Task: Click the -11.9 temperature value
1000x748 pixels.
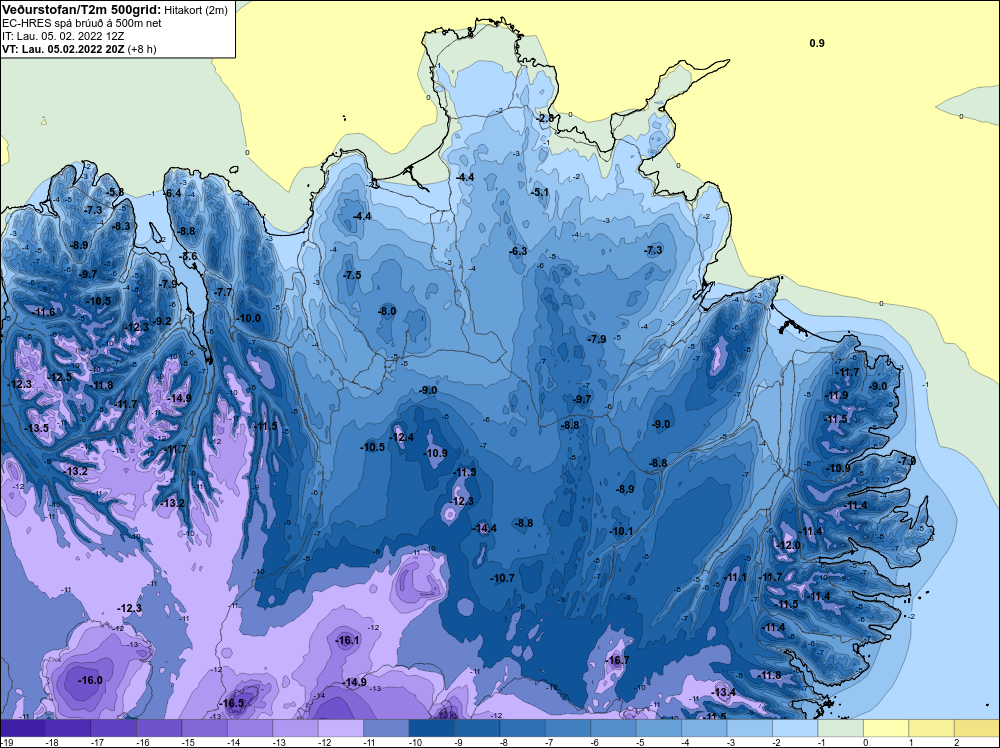Action: (x=837, y=395)
